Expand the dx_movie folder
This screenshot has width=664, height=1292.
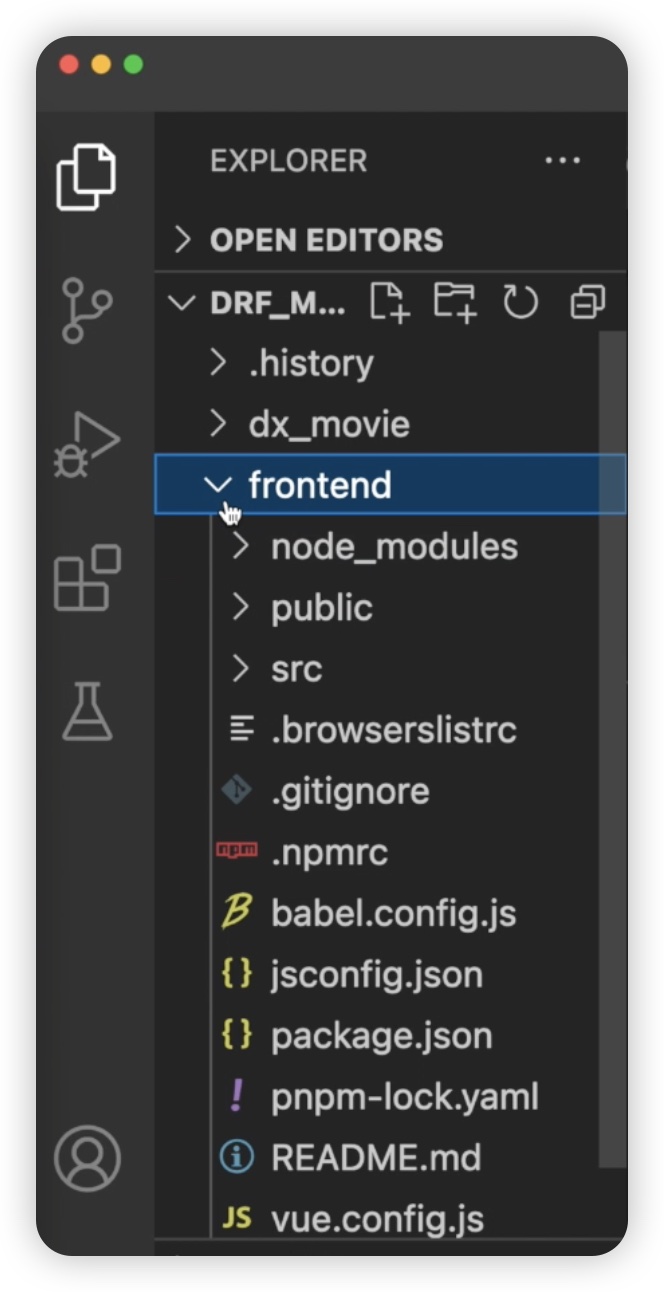click(328, 424)
